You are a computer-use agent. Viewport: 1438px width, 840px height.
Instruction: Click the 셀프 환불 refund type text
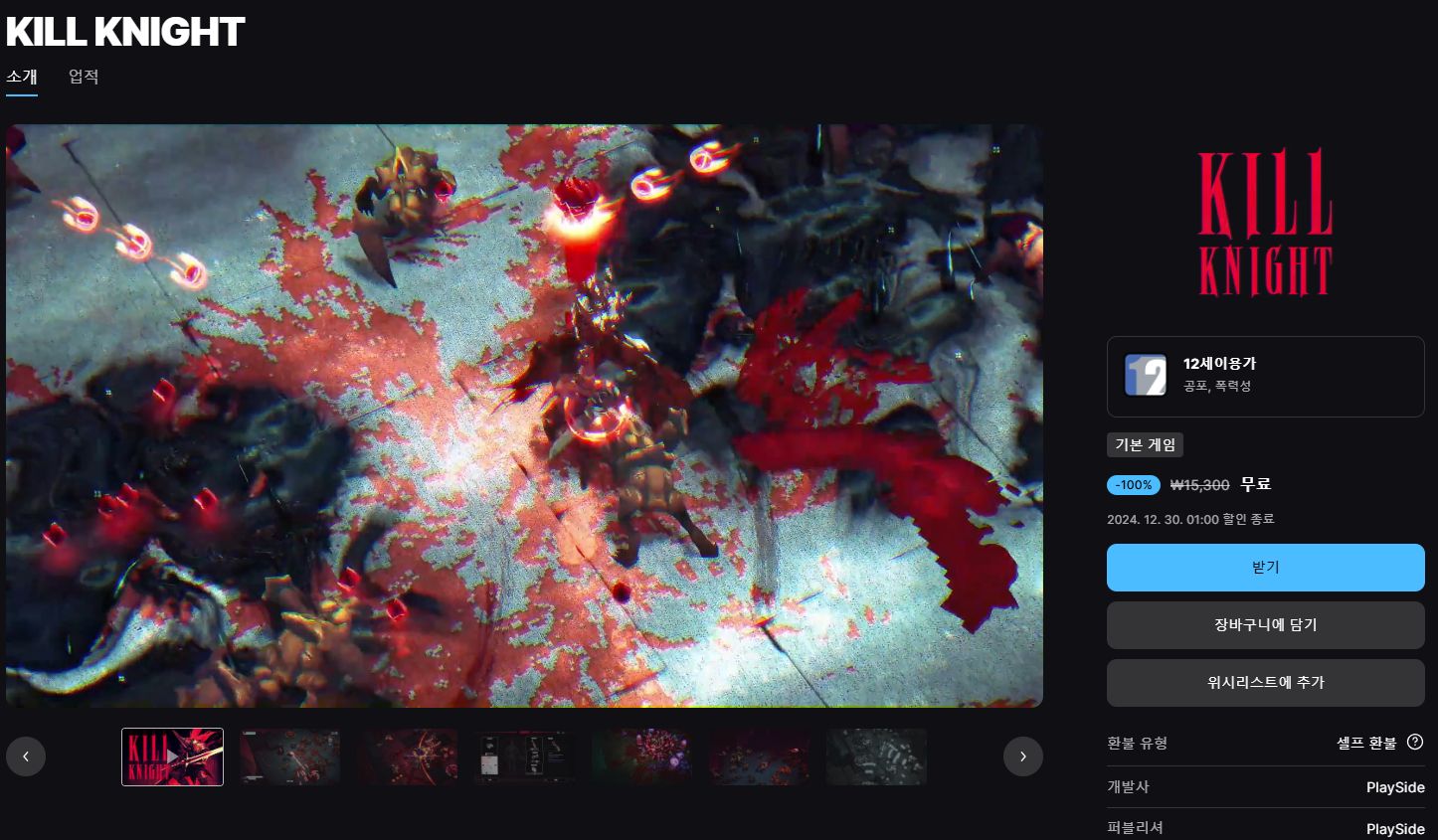coord(1366,743)
